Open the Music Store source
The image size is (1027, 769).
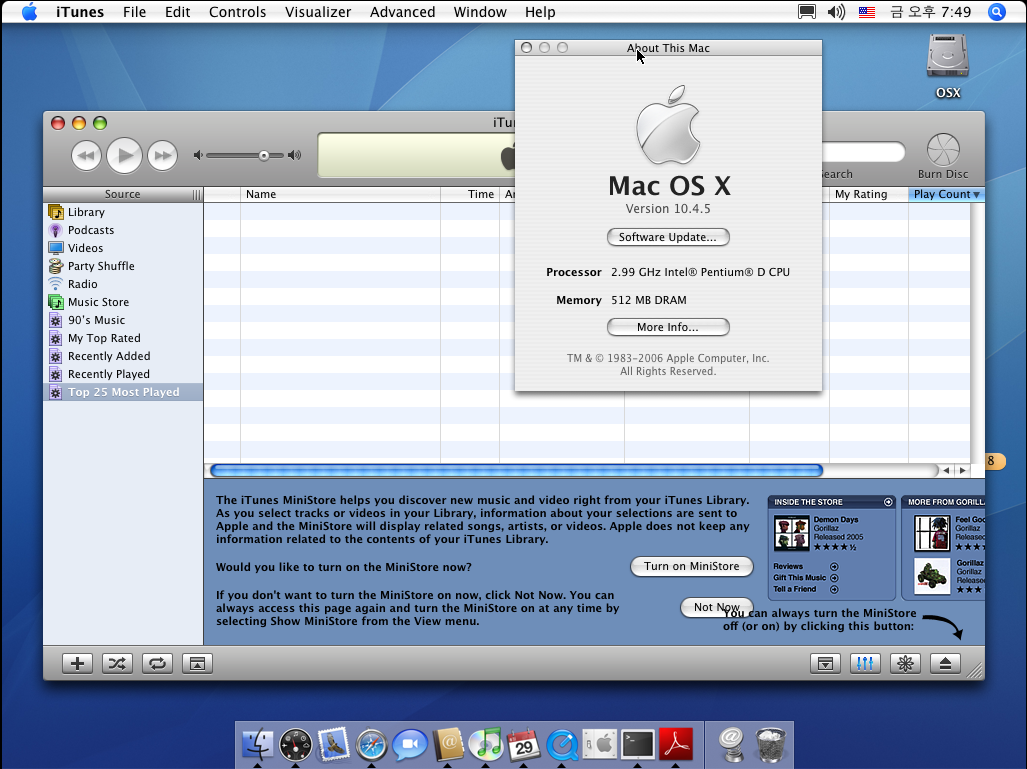click(x=123, y=302)
